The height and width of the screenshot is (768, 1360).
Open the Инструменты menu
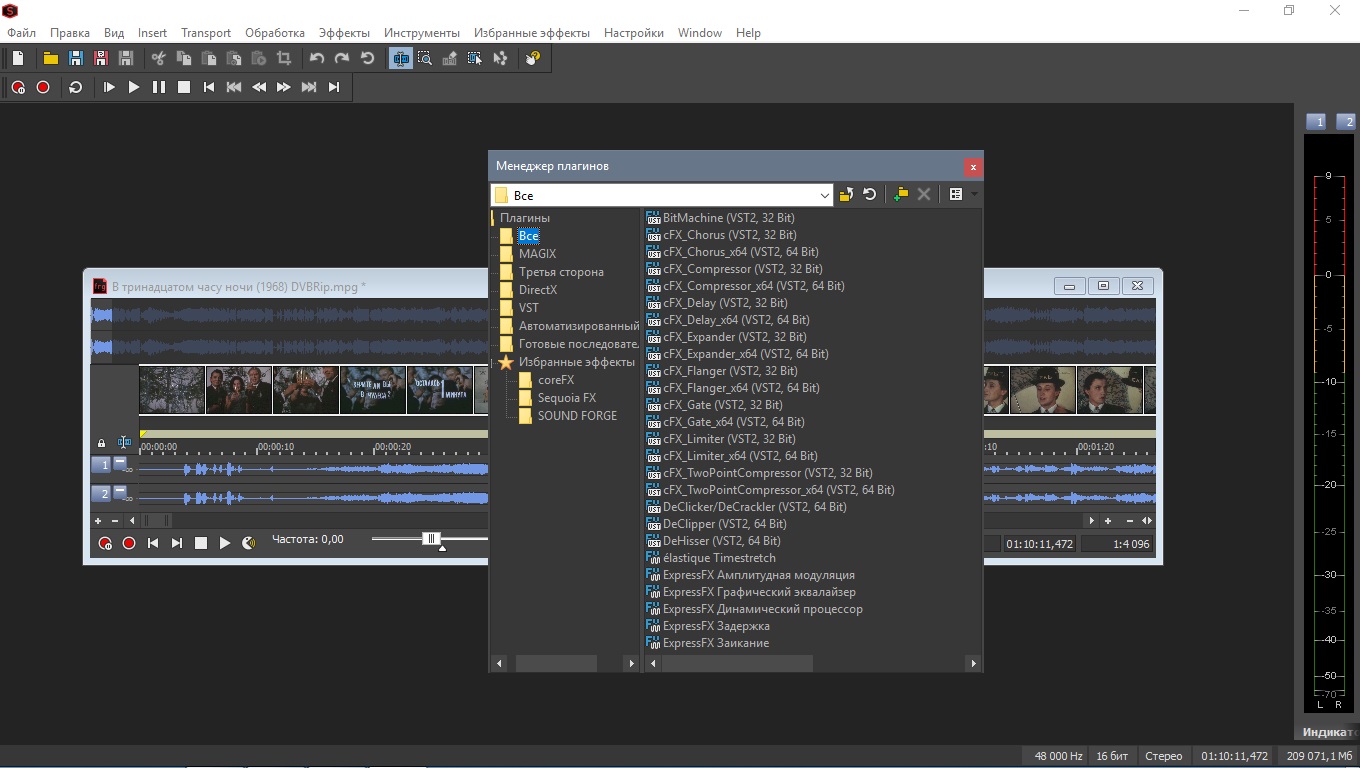pyautogui.click(x=421, y=33)
